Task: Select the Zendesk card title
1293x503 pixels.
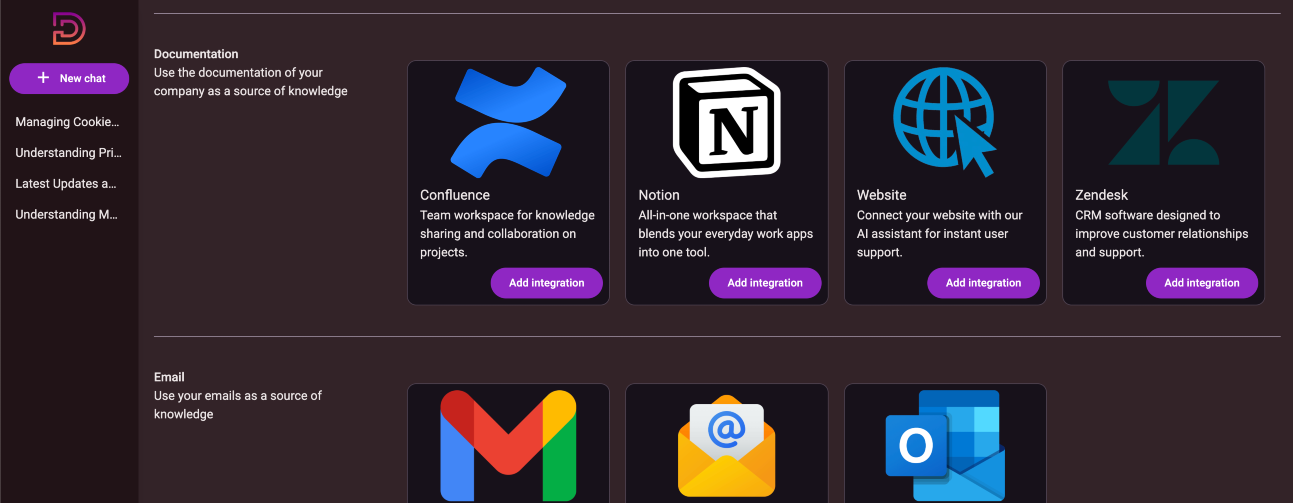Action: pos(1102,195)
